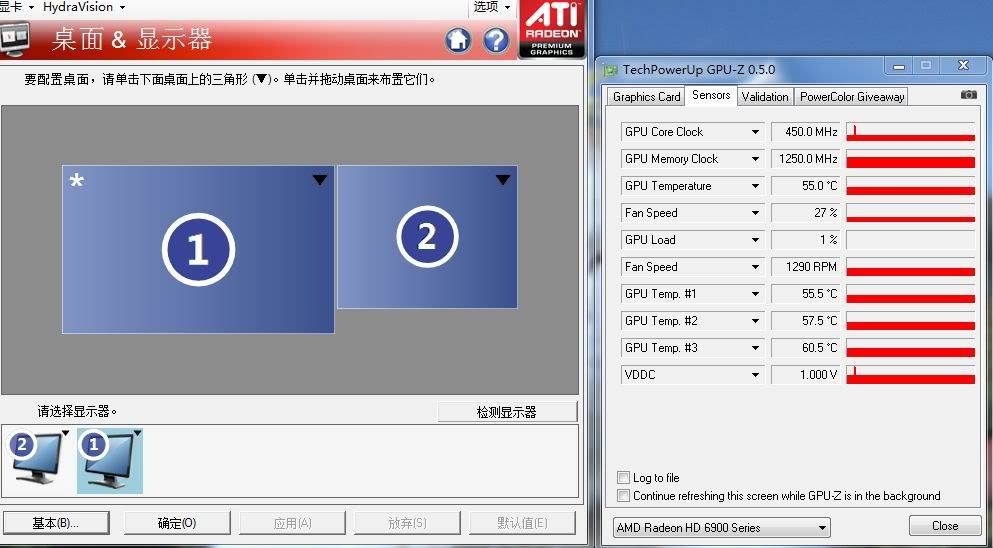Open the PowerColor Giveaway tab
Viewport: 993px width, 548px height.
[851, 96]
